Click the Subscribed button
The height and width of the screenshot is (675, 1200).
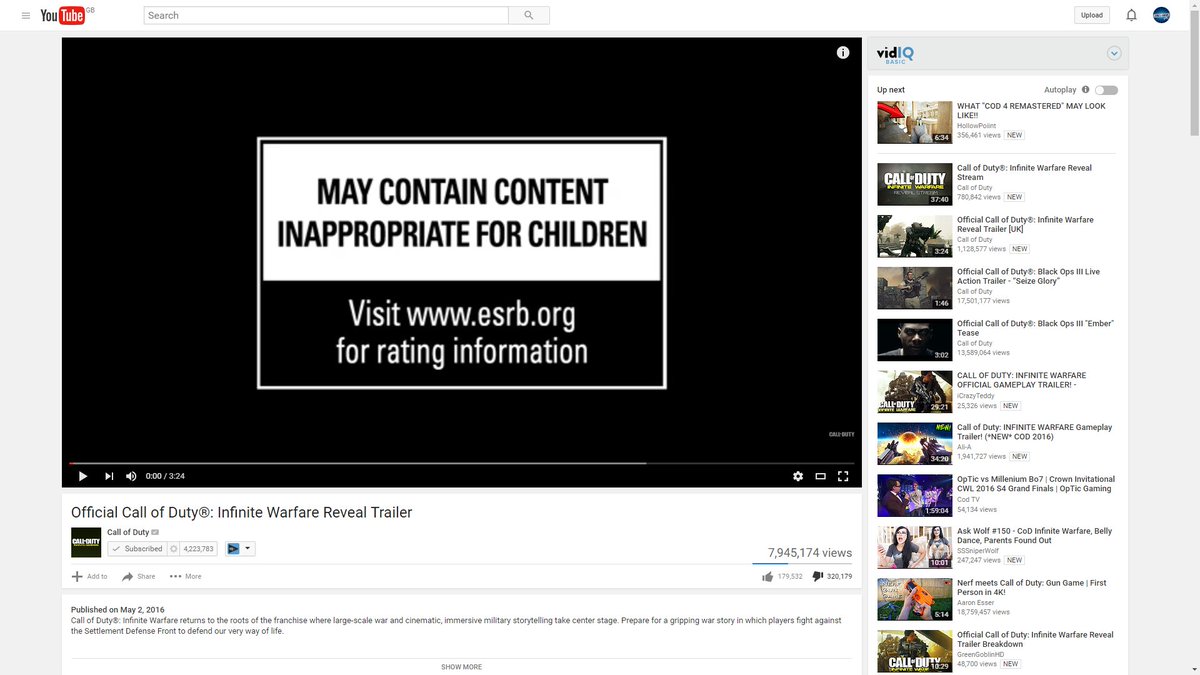coord(136,549)
